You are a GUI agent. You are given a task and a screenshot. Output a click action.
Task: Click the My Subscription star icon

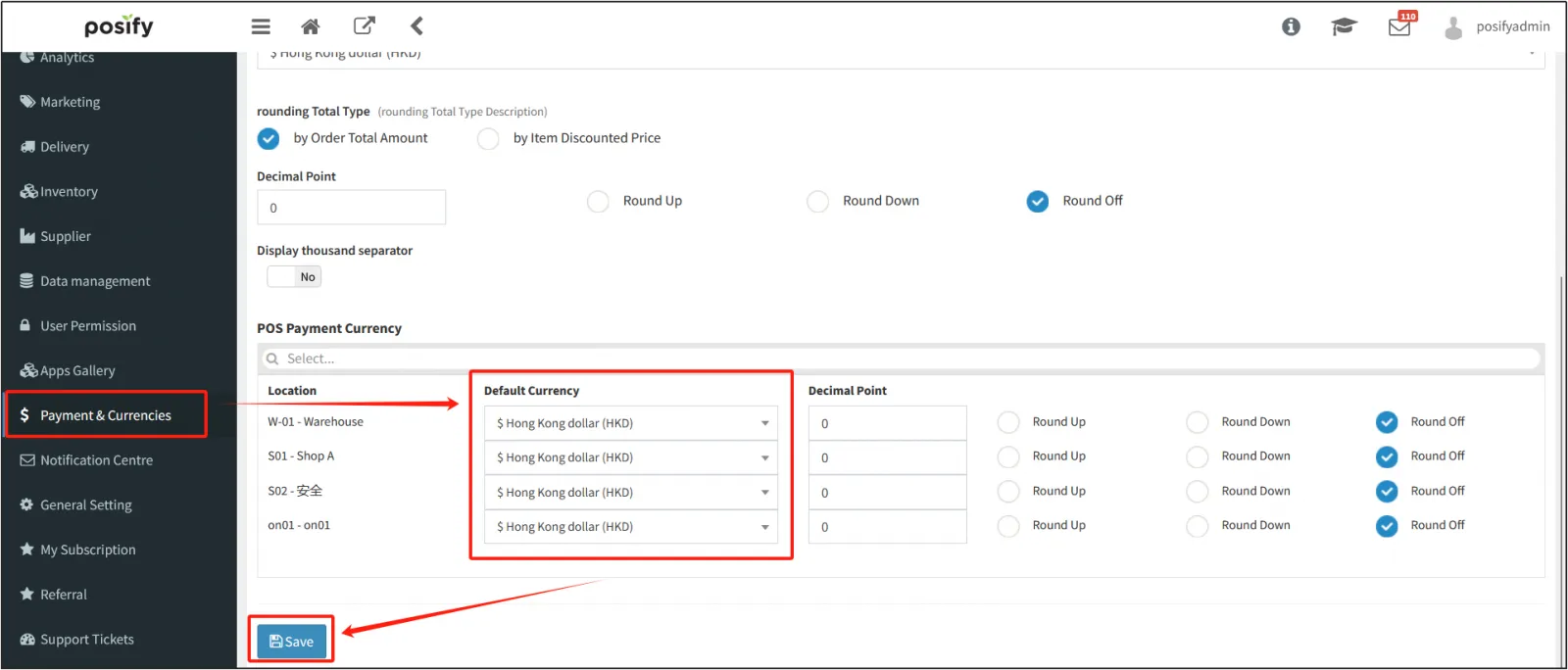pyautogui.click(x=26, y=550)
